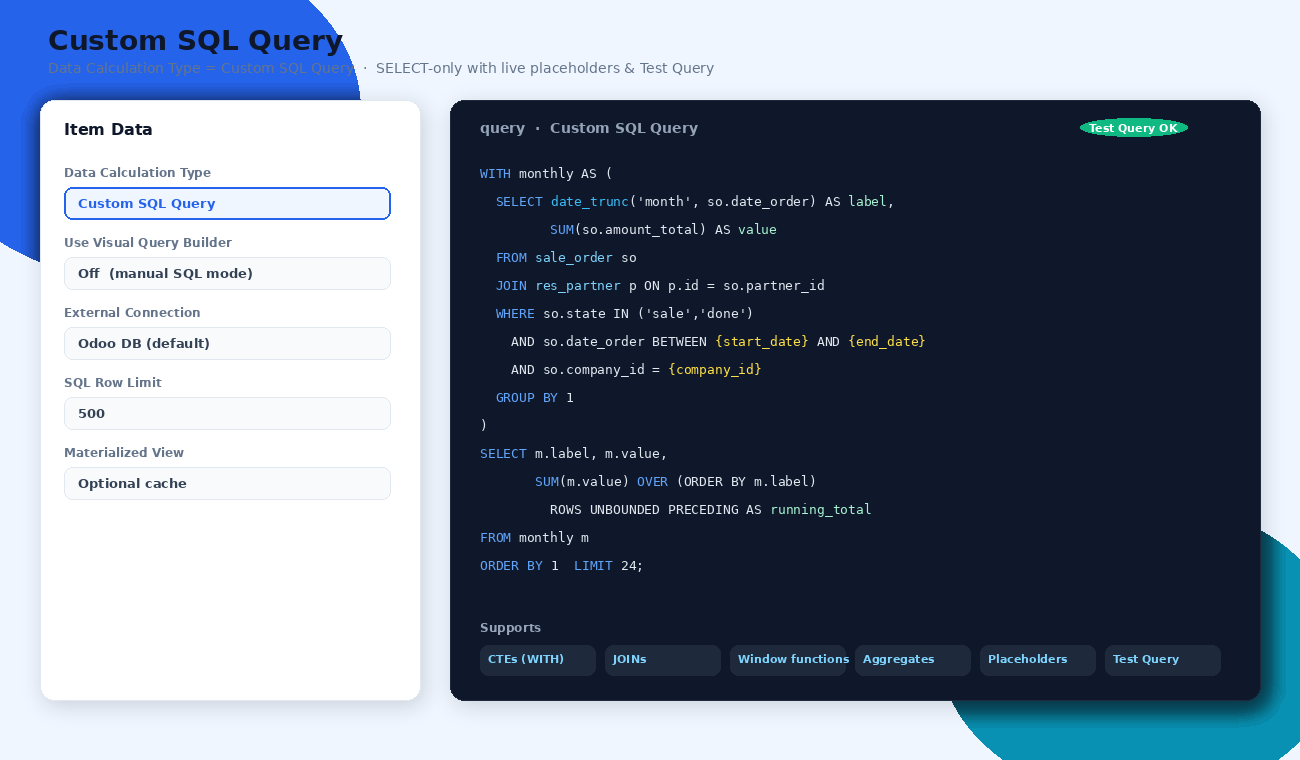The image size is (1300, 760).
Task: Toggle the Use Visual Query Builder field
Action: click(x=227, y=273)
